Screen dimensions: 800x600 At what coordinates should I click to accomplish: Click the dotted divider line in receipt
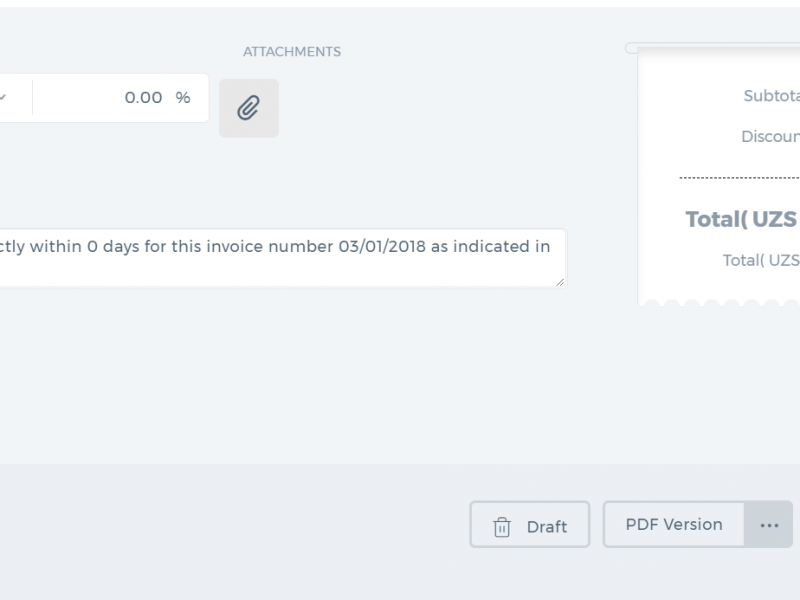point(739,178)
